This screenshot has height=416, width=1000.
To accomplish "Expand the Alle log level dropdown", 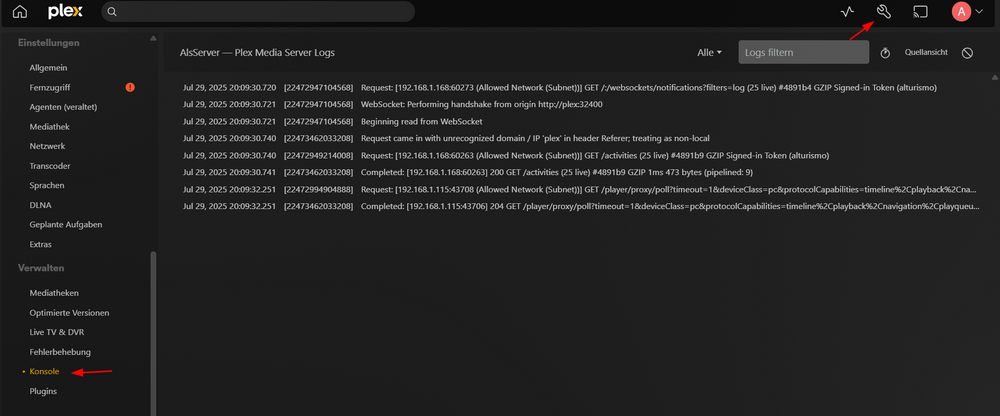I will pos(709,52).
